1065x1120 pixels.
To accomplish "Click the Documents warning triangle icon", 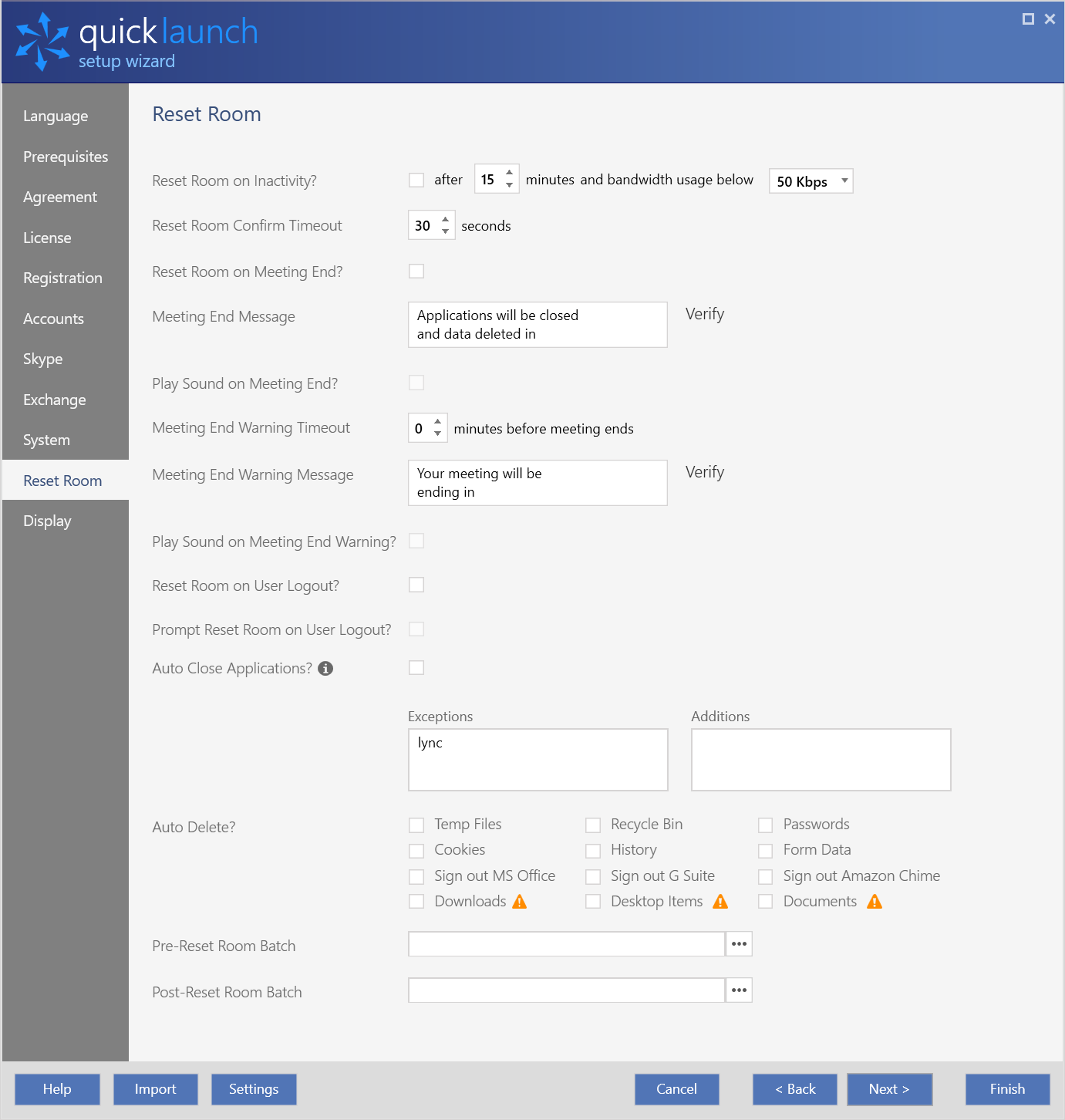I will coord(875,902).
